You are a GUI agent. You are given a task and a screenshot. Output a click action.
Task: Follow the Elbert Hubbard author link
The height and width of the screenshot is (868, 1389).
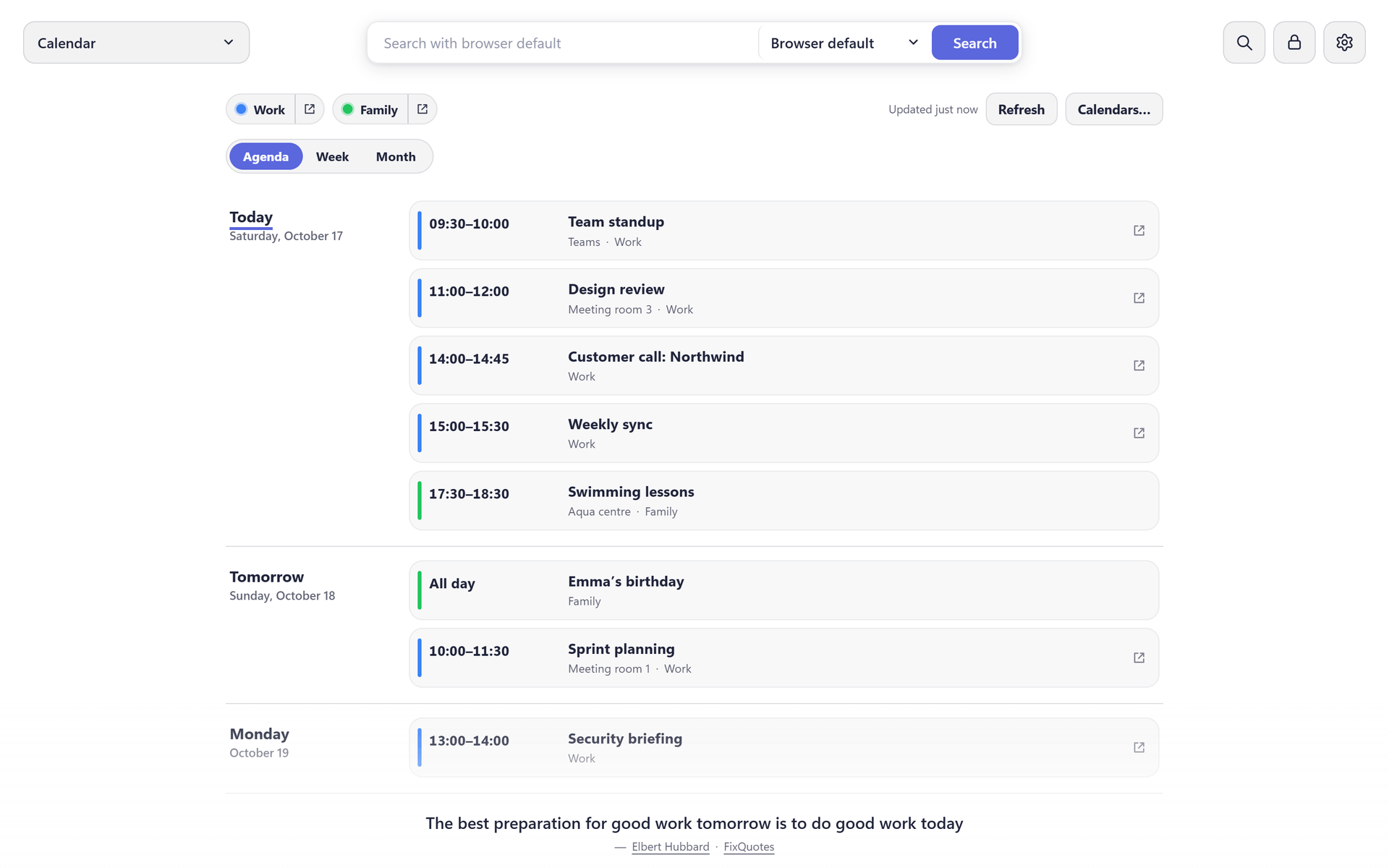click(670, 846)
